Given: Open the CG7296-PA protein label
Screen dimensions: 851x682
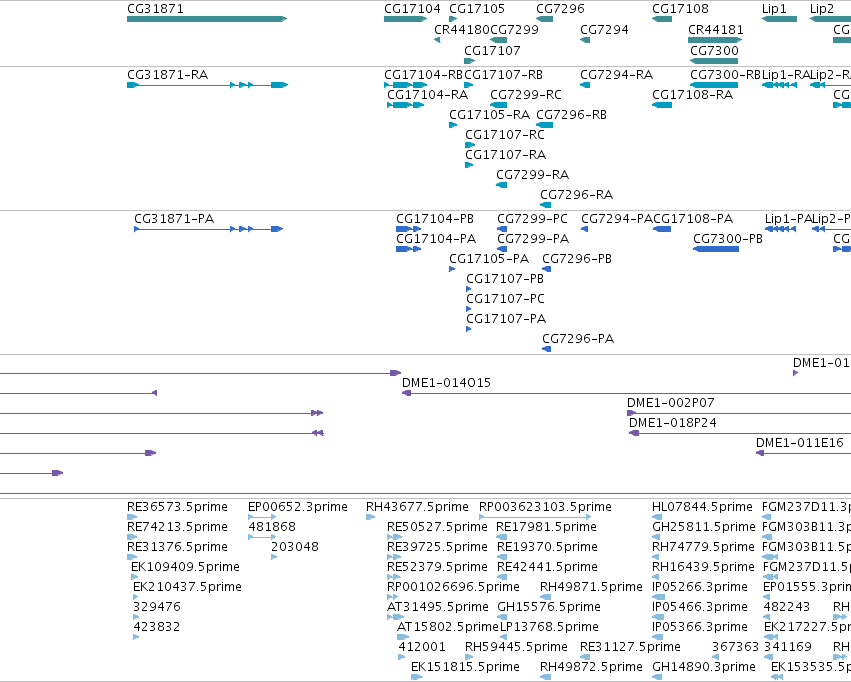Looking at the screenshot, I should click(578, 339).
